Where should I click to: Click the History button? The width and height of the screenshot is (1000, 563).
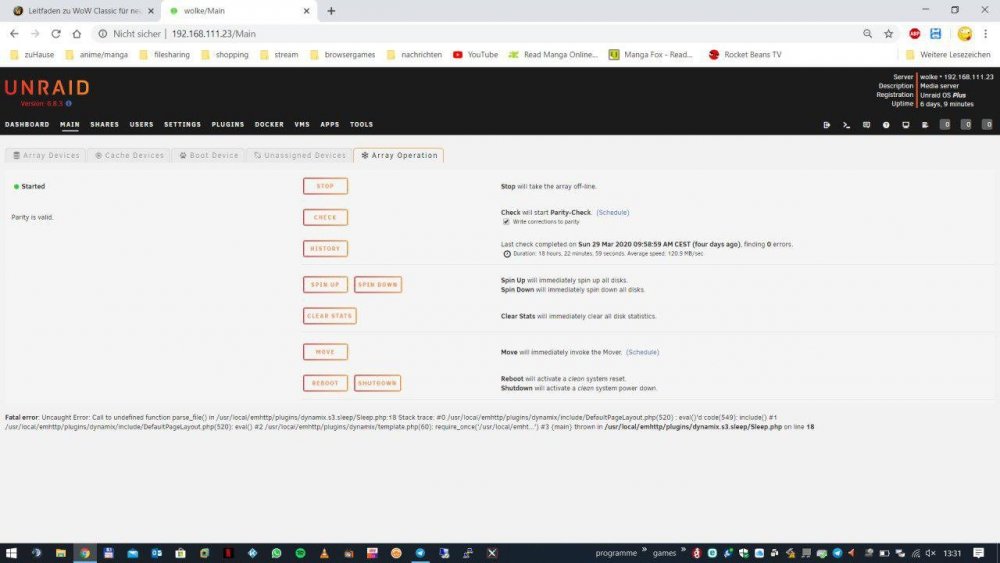325,249
